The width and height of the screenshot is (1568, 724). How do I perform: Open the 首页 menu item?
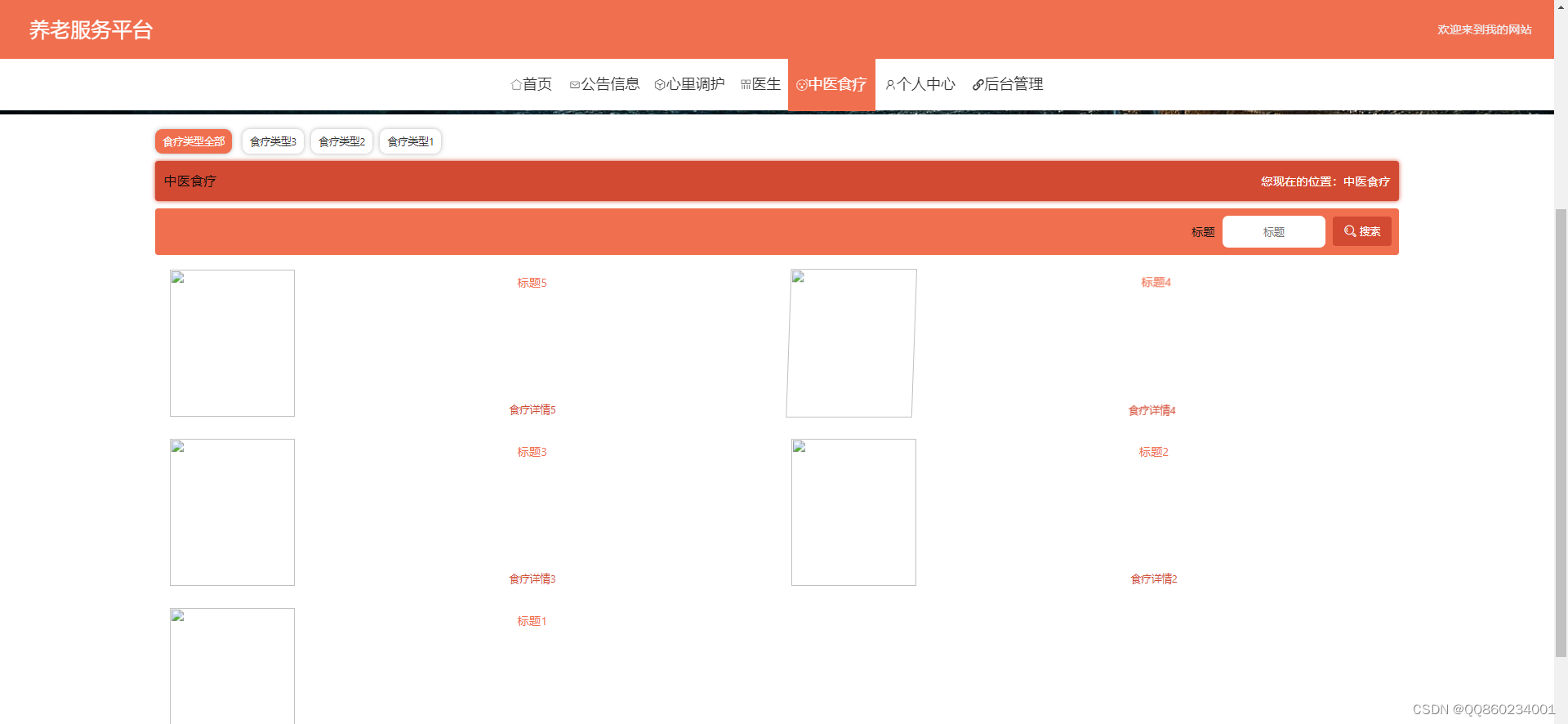coord(532,84)
